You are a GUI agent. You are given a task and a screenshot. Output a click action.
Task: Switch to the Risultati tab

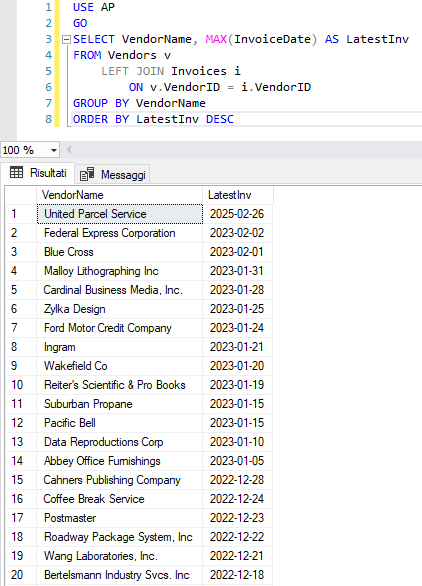(38, 173)
